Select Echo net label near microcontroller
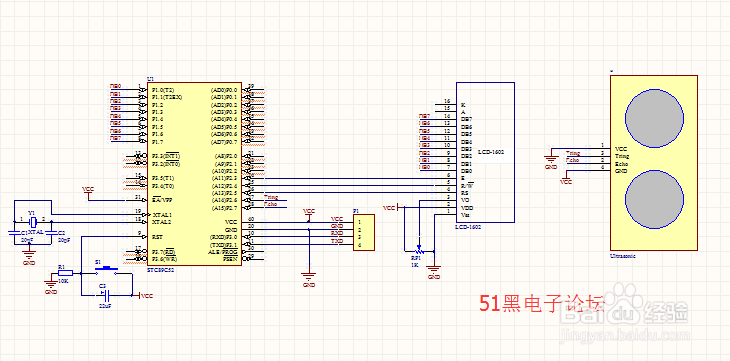The width and height of the screenshot is (730, 361). pos(270,204)
